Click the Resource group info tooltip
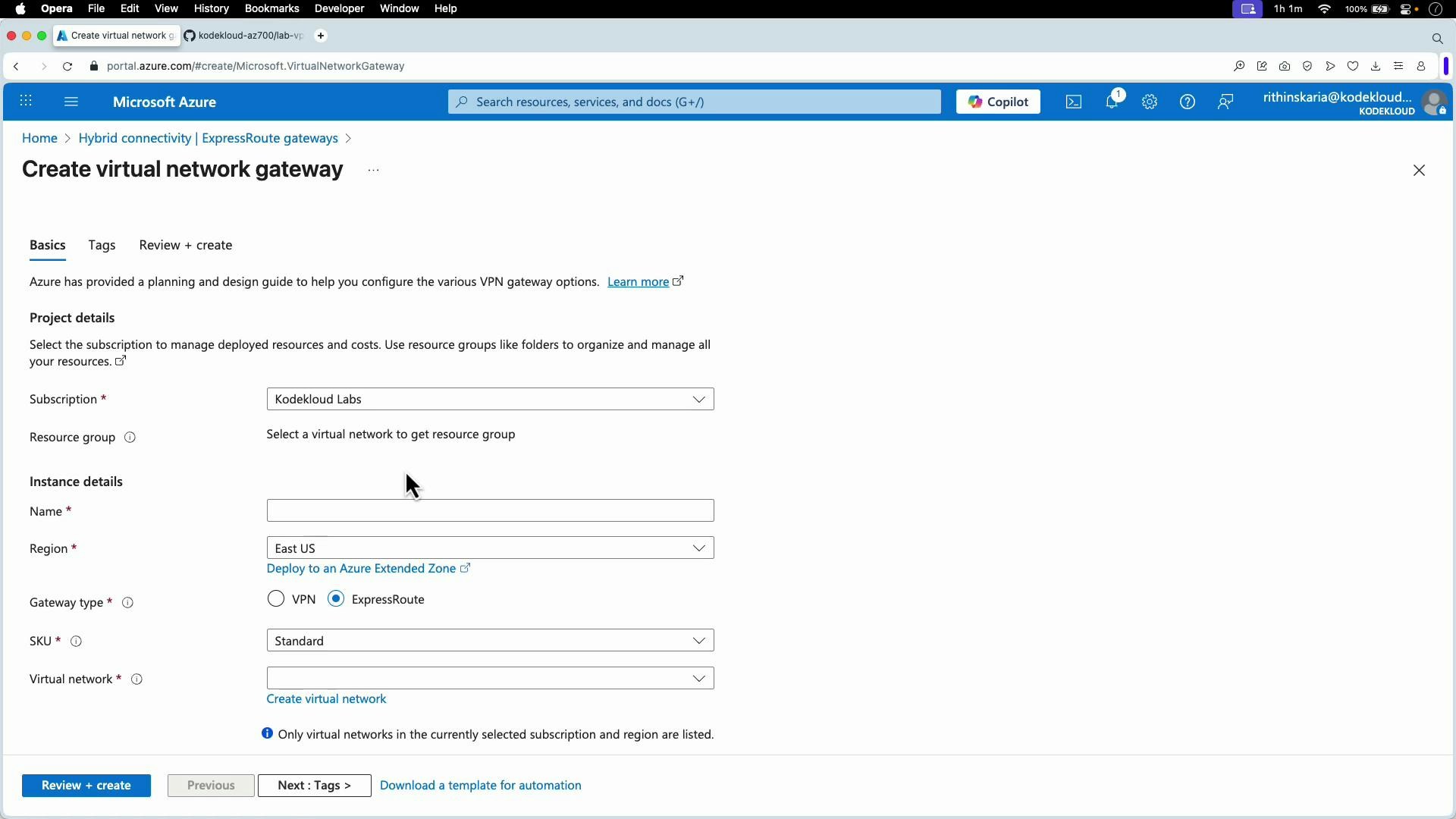Image resolution: width=1456 pixels, height=819 pixels. click(129, 438)
